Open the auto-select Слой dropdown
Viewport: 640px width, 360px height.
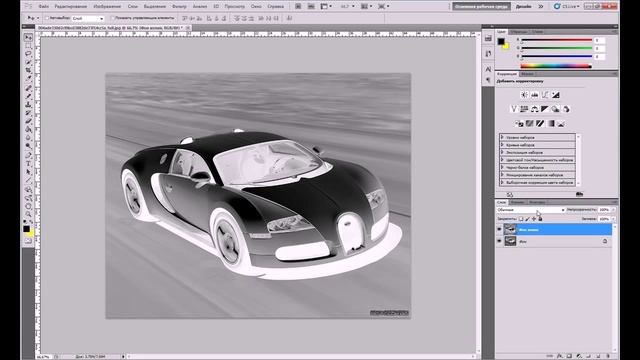point(88,18)
